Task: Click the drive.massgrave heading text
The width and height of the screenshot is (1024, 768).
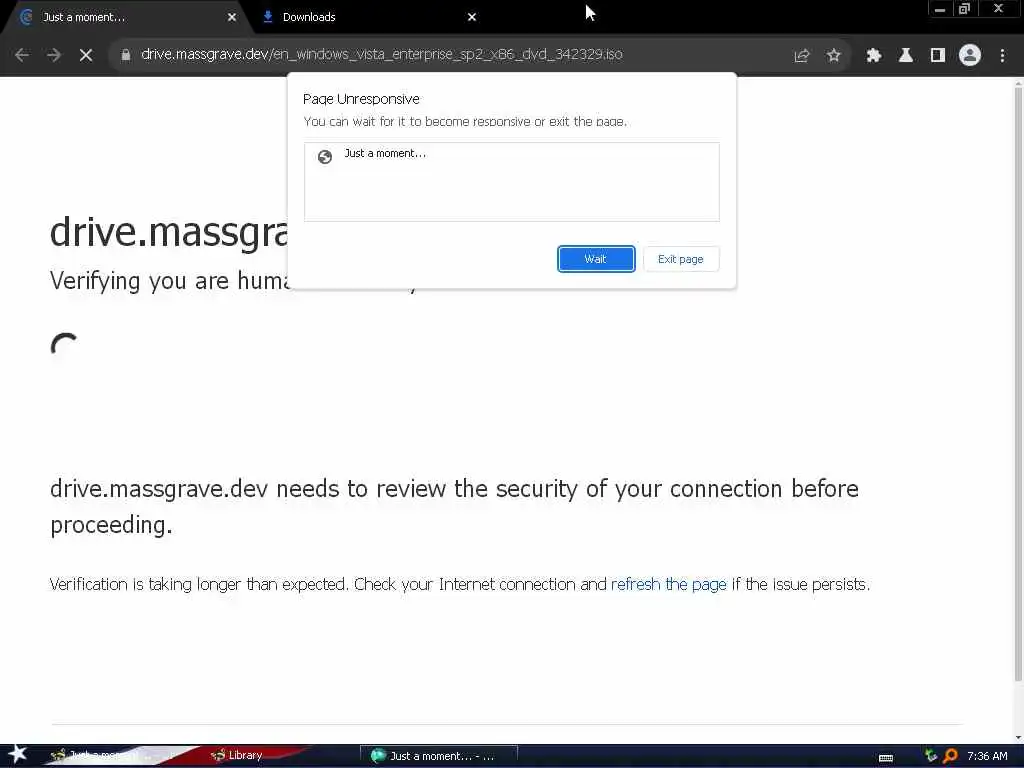Action: pos(168,232)
